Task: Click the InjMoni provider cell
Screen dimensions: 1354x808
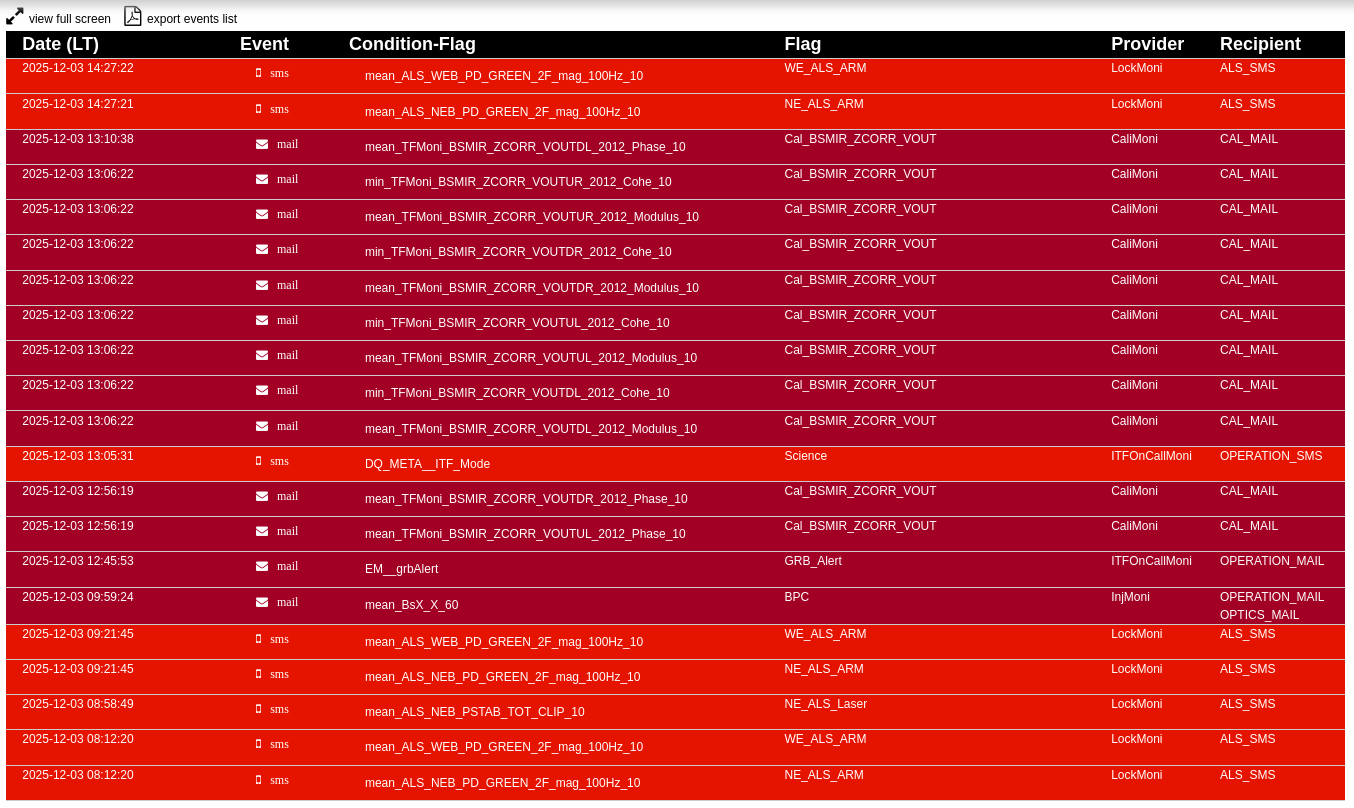Action: click(1130, 597)
